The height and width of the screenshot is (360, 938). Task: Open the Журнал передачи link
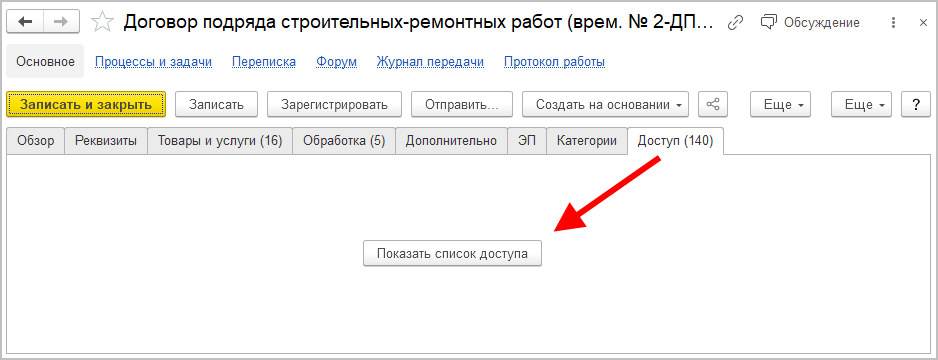click(x=430, y=62)
